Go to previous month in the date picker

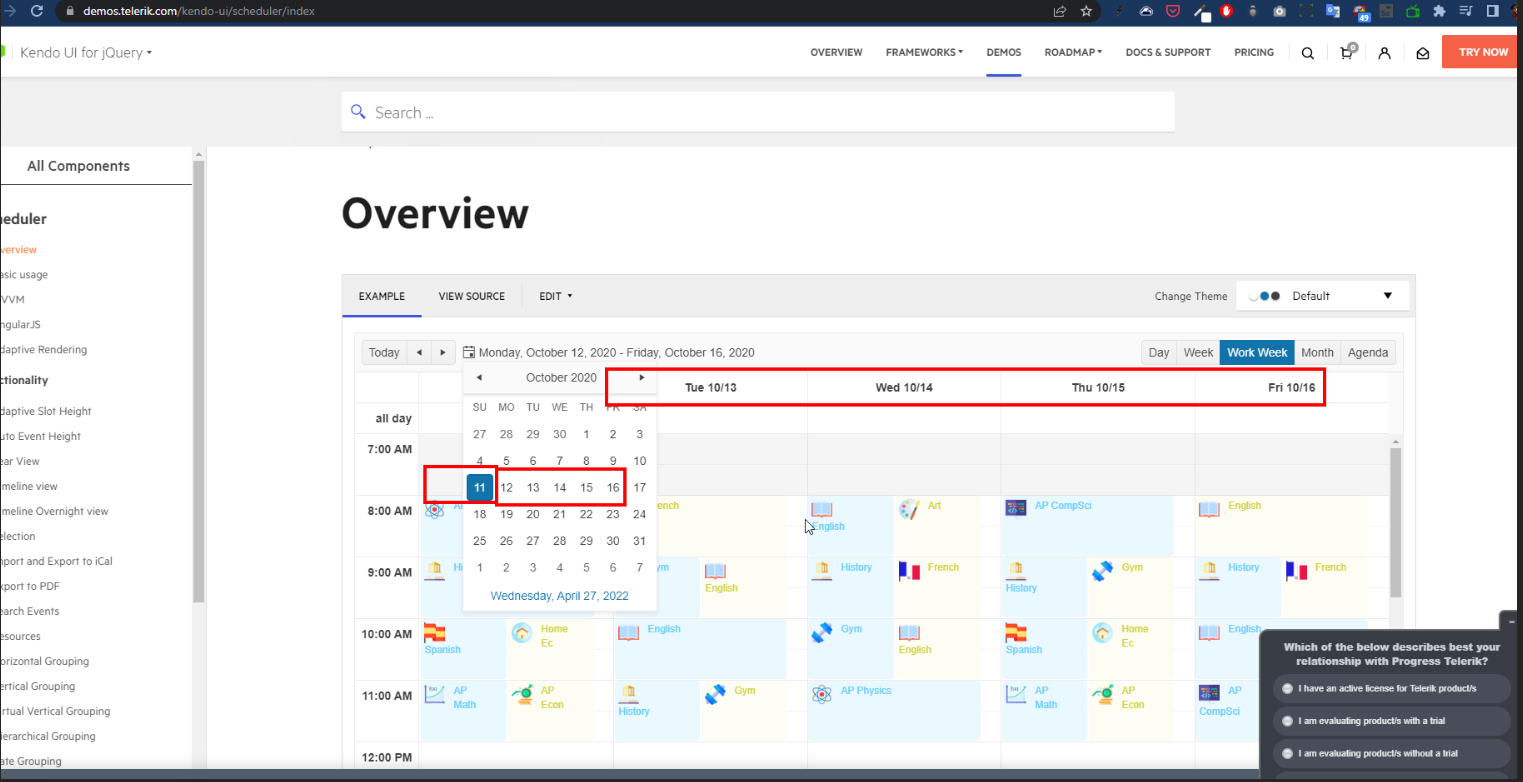point(479,378)
